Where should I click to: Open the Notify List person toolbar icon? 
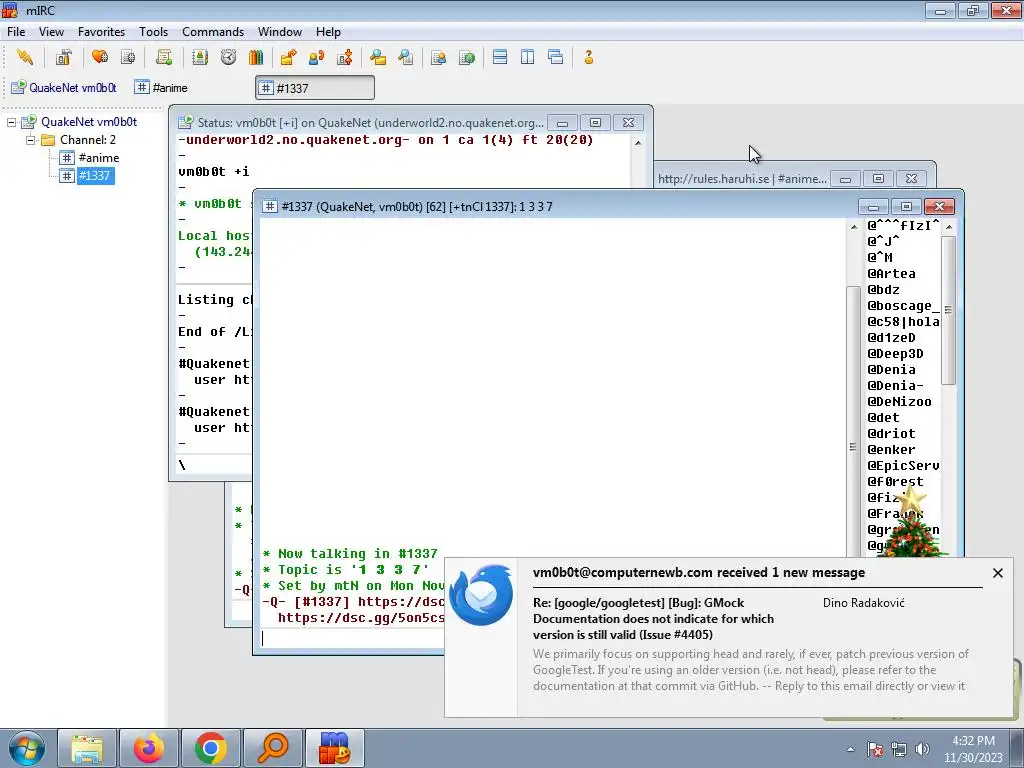click(x=438, y=57)
